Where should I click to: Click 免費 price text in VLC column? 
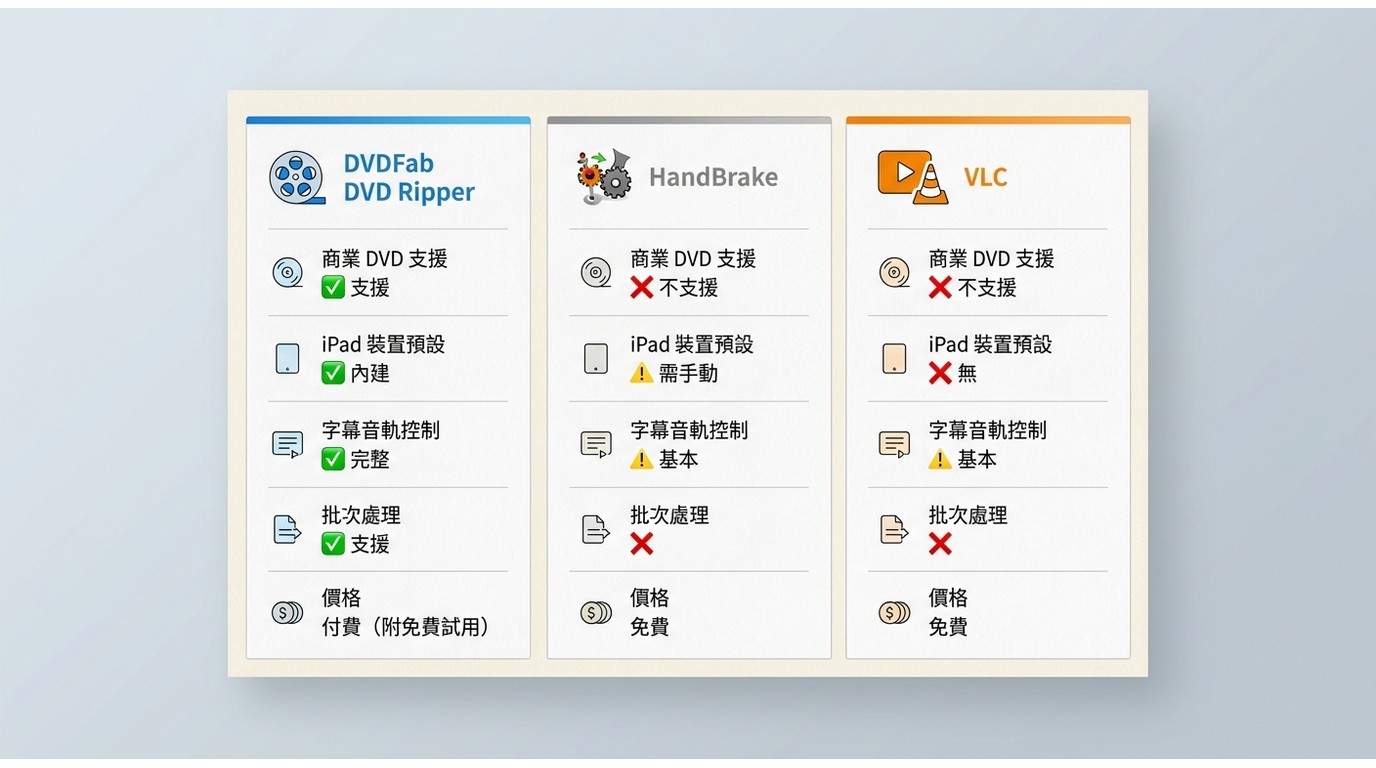pyautogui.click(x=948, y=627)
